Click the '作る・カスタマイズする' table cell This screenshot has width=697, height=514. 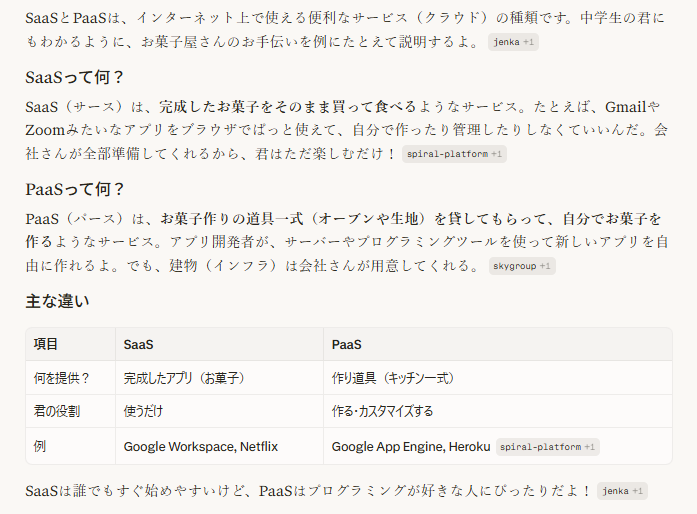(497, 411)
